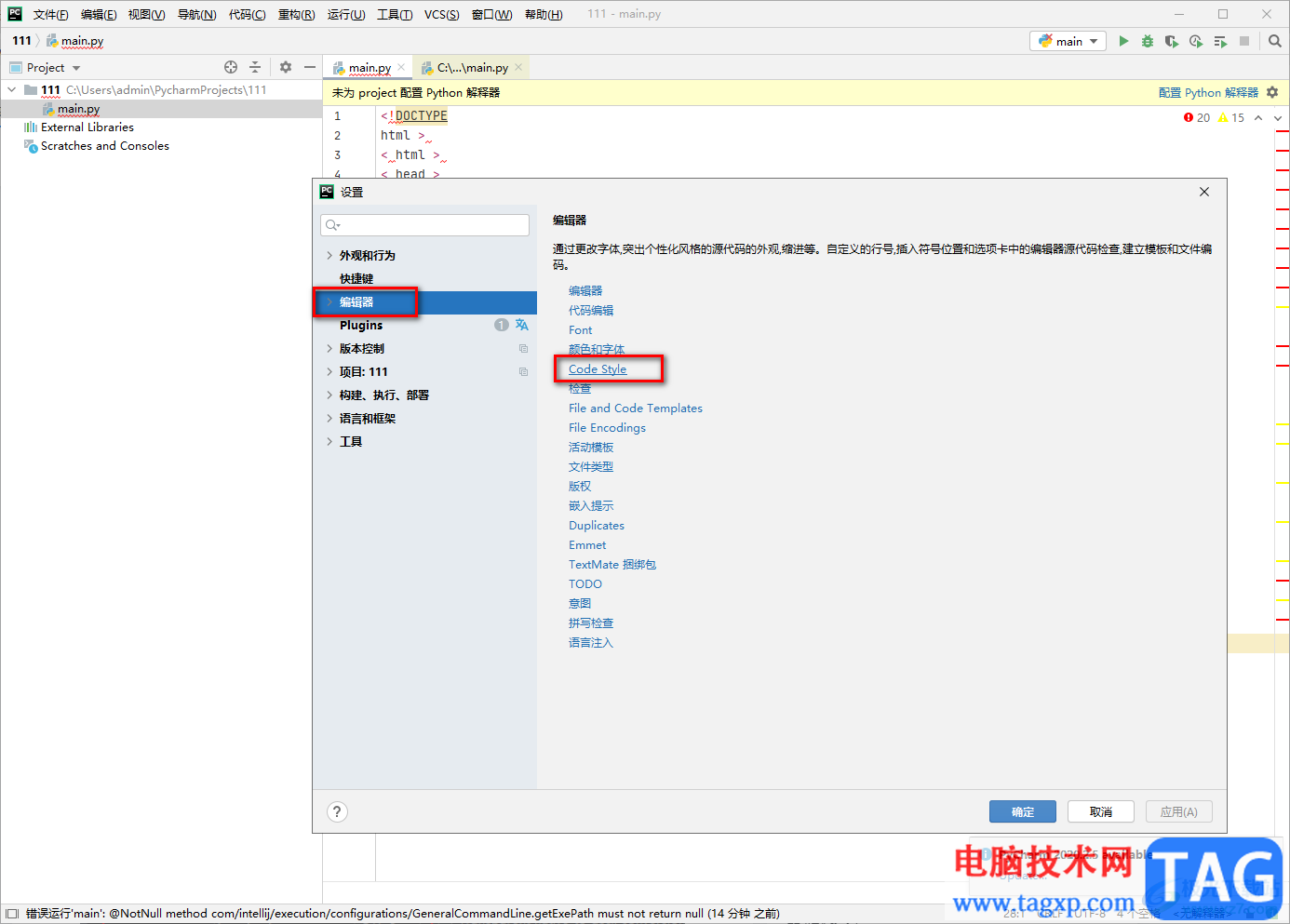Collapse the 111 project root node

(11, 90)
